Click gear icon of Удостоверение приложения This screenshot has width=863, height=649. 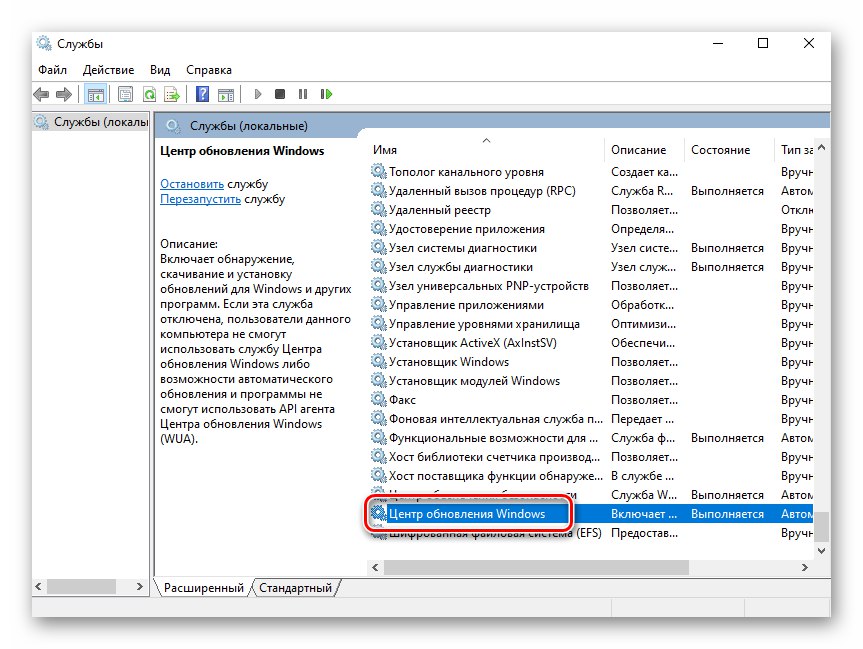378,228
